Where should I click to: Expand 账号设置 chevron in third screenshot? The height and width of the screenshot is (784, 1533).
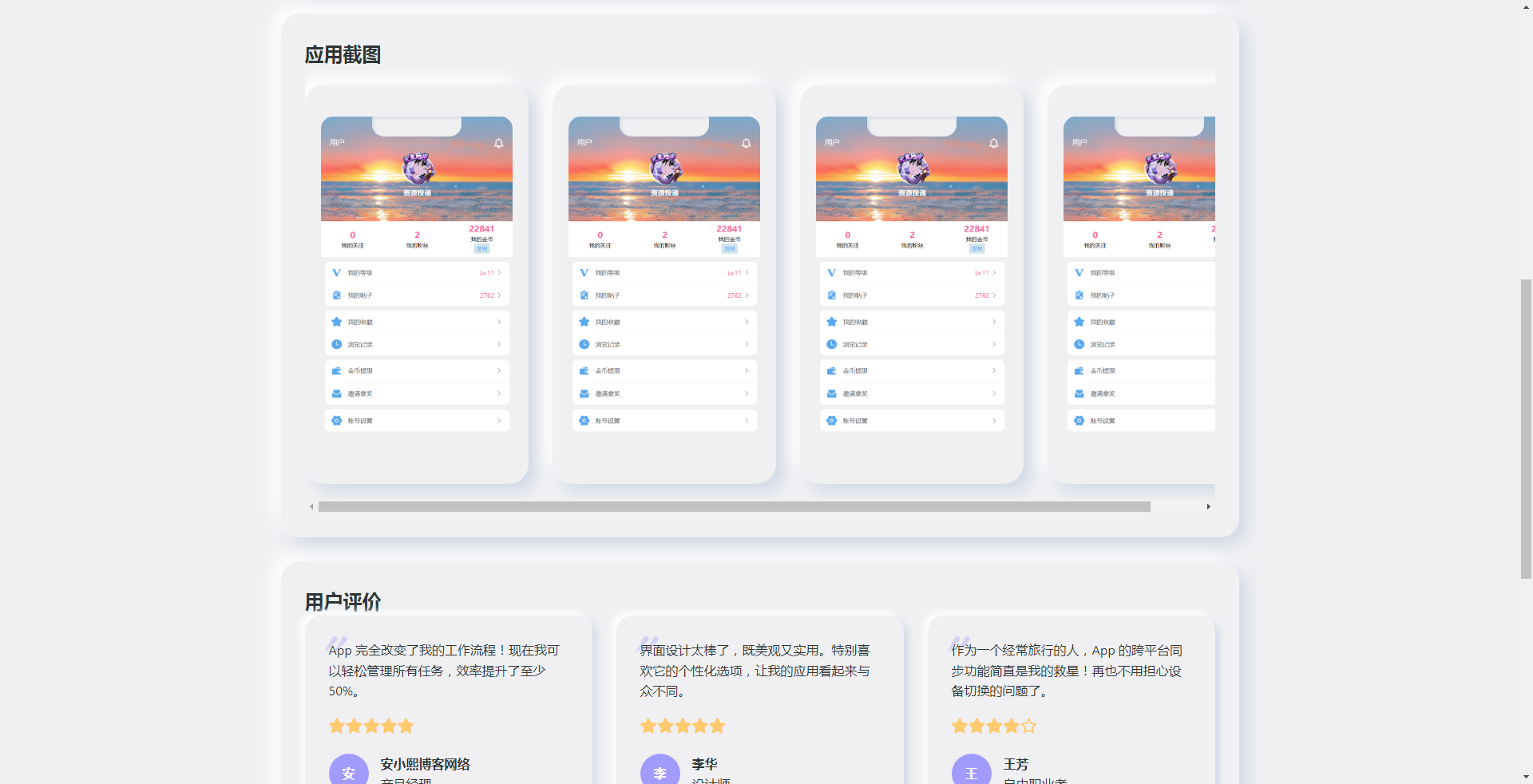tap(994, 421)
